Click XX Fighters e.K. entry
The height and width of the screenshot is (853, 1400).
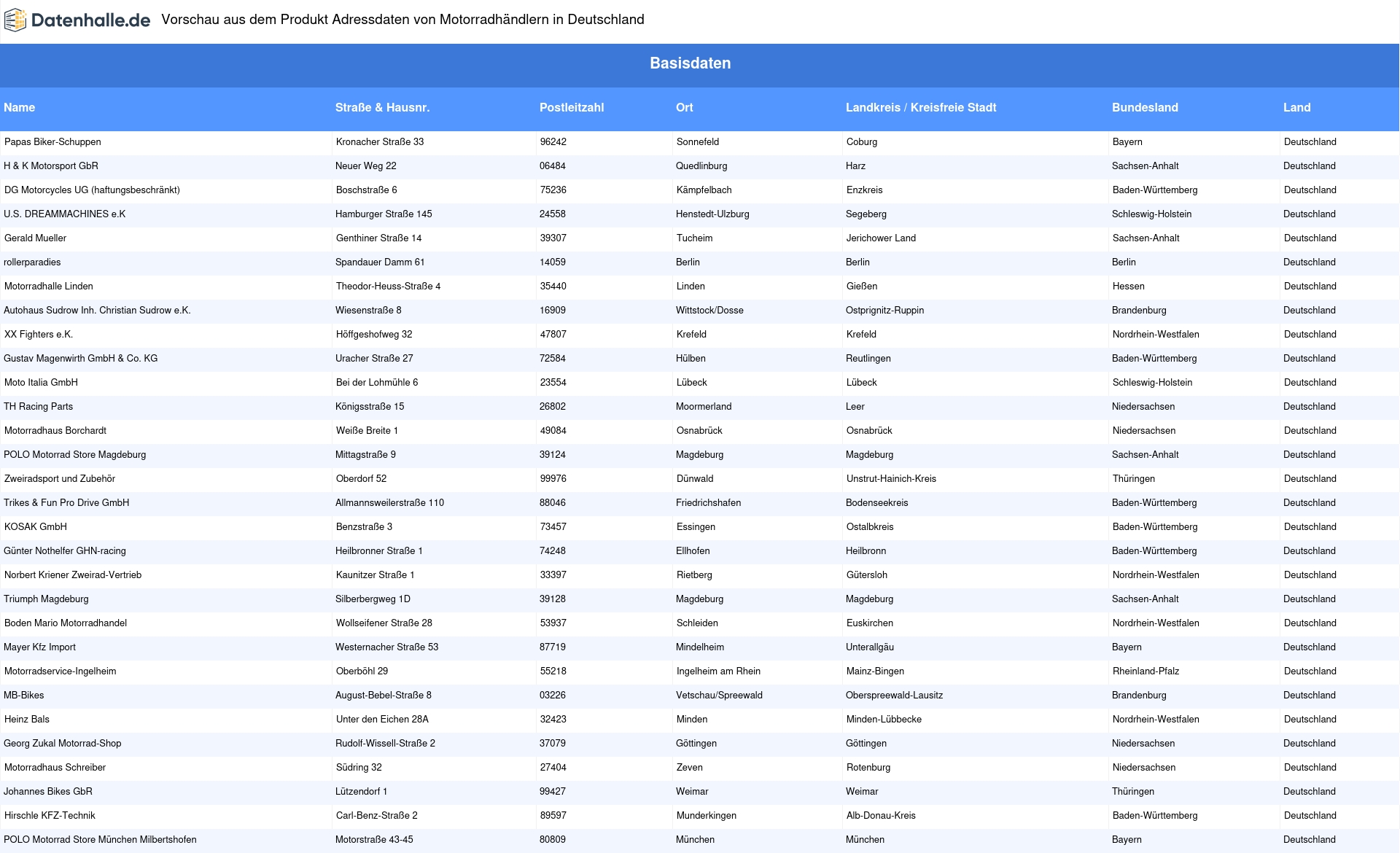(39, 335)
